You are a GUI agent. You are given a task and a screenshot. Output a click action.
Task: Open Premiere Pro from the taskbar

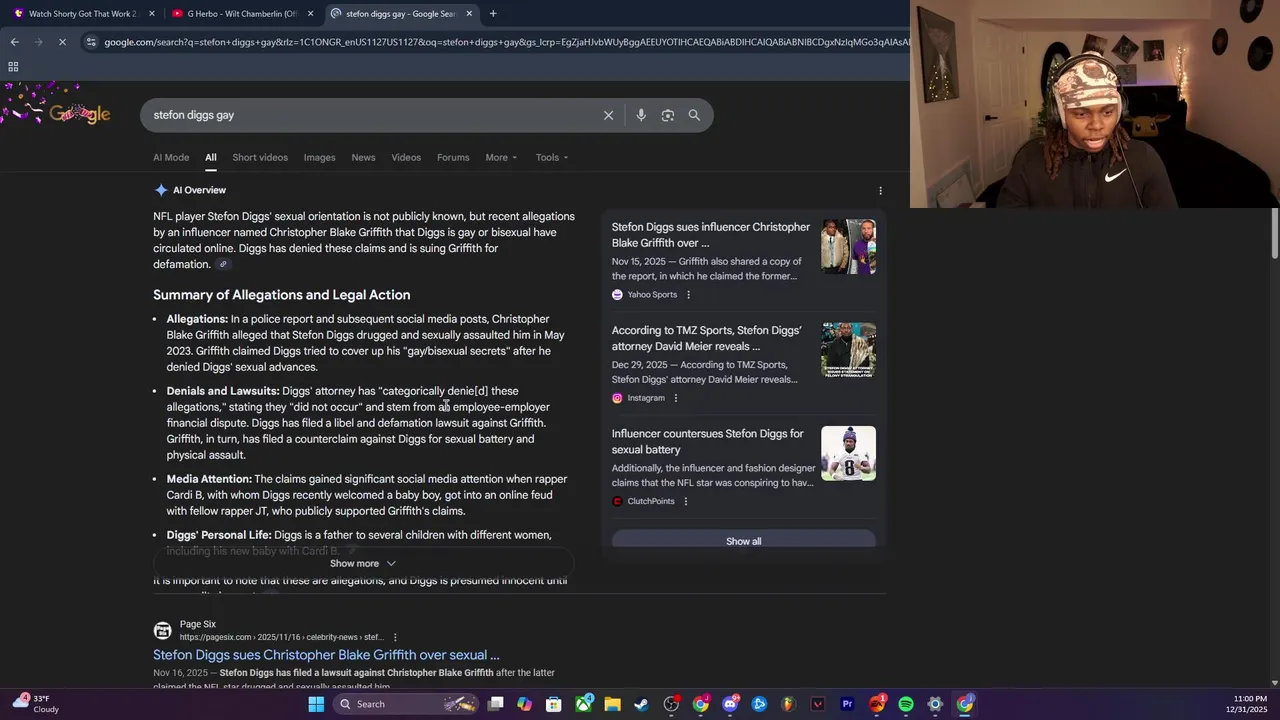click(x=847, y=704)
